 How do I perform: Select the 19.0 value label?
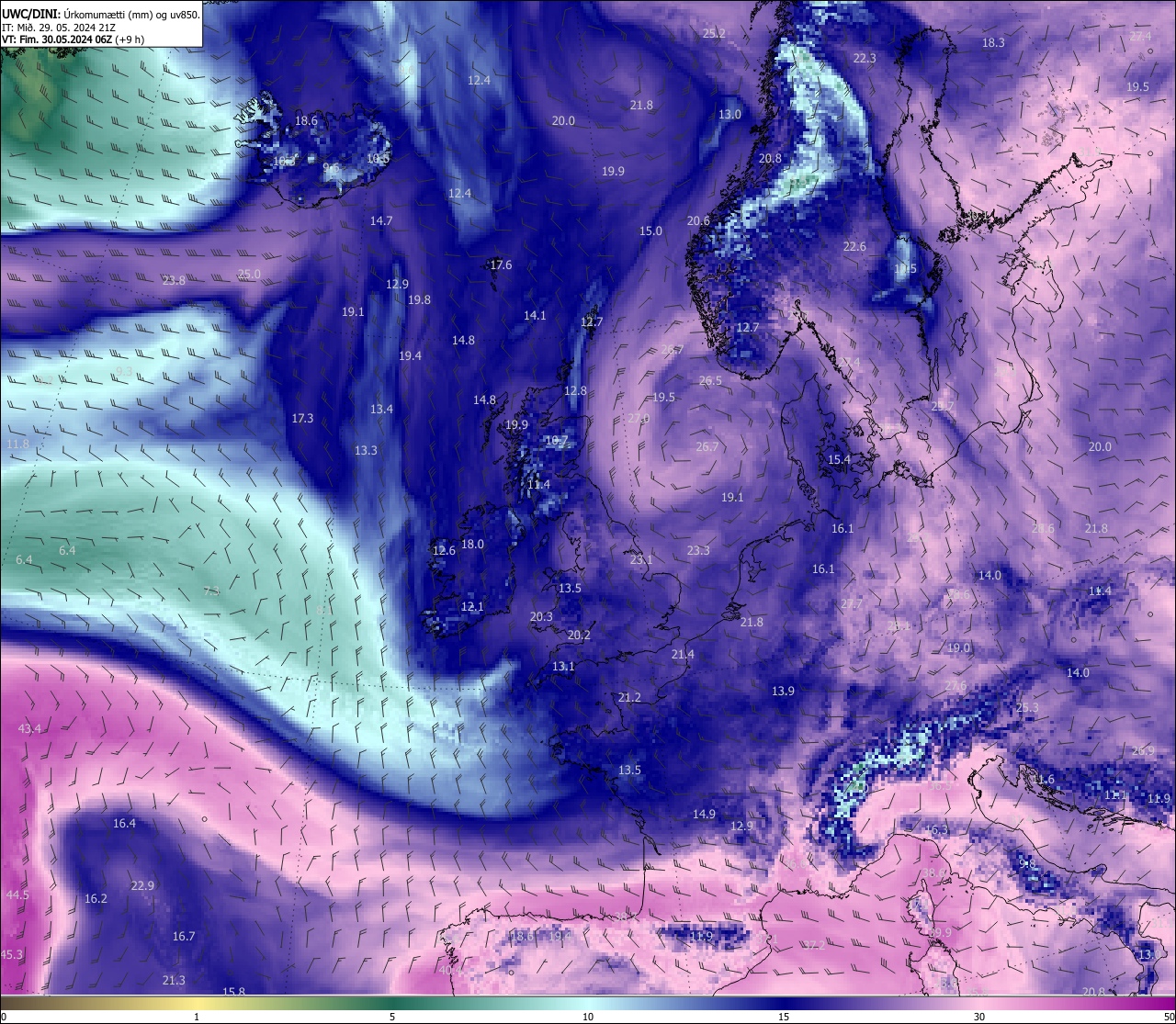pyautogui.click(x=958, y=647)
